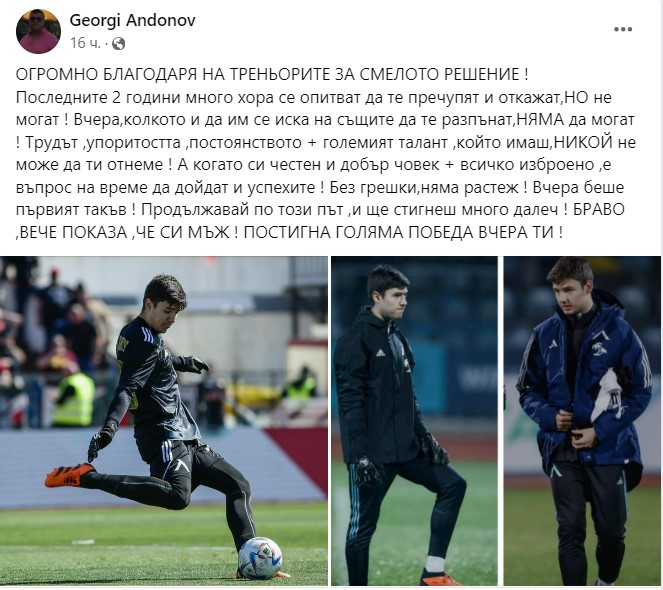Open the right photo with blue jacket
663x590 pixels.
coord(582,421)
